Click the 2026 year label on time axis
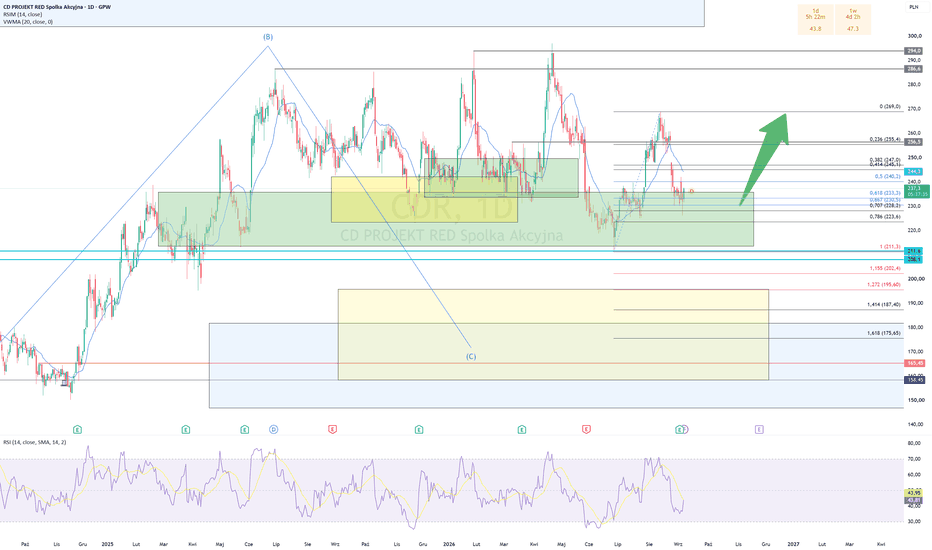Image resolution: width=932 pixels, height=550 pixels. click(x=449, y=544)
